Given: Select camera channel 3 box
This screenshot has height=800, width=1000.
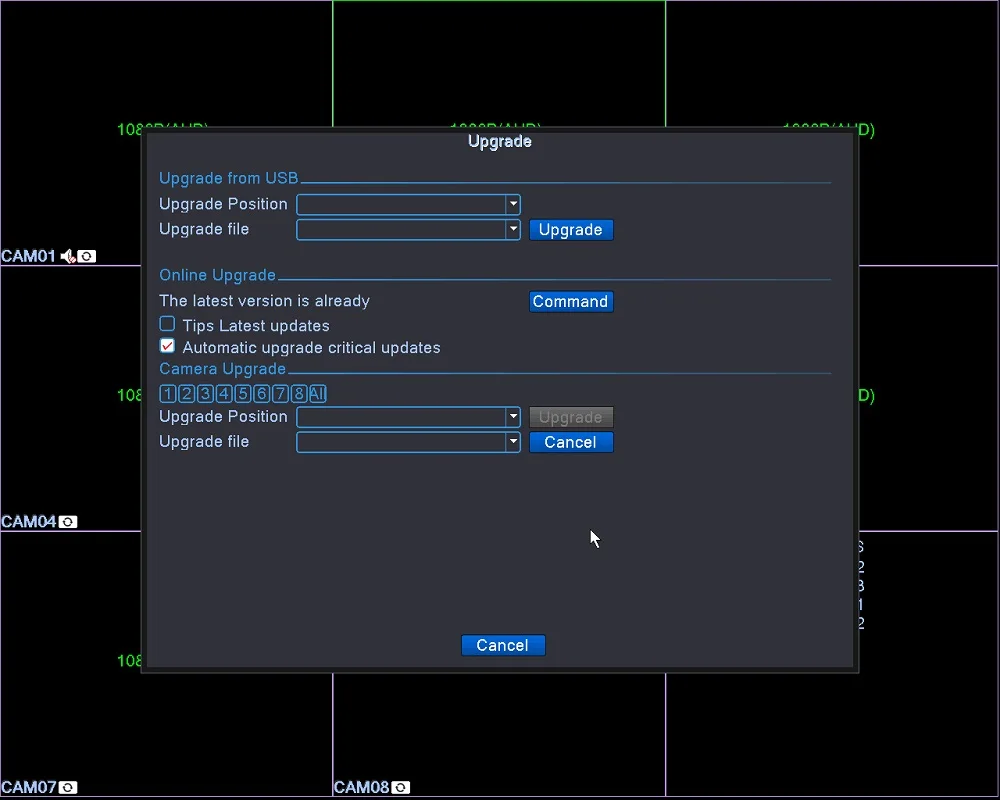Looking at the screenshot, I should [x=205, y=394].
